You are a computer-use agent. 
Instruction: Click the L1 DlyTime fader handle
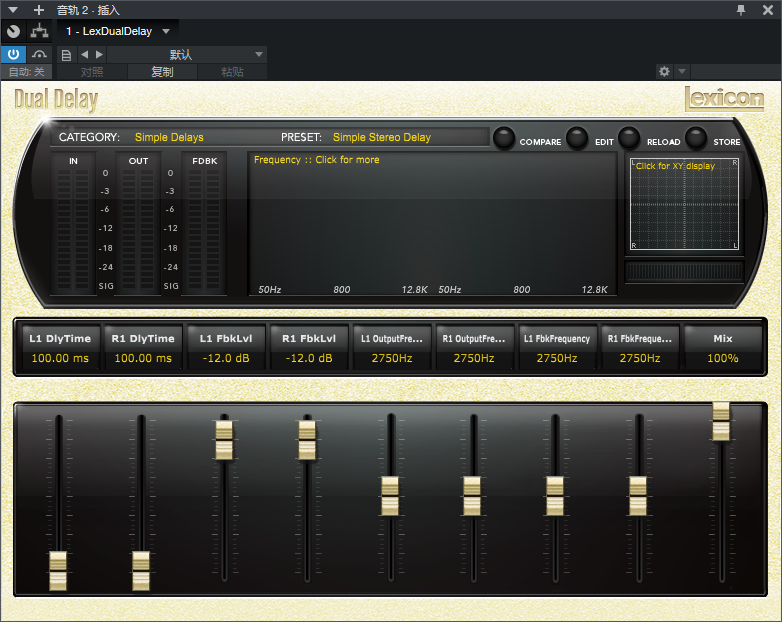click(58, 571)
